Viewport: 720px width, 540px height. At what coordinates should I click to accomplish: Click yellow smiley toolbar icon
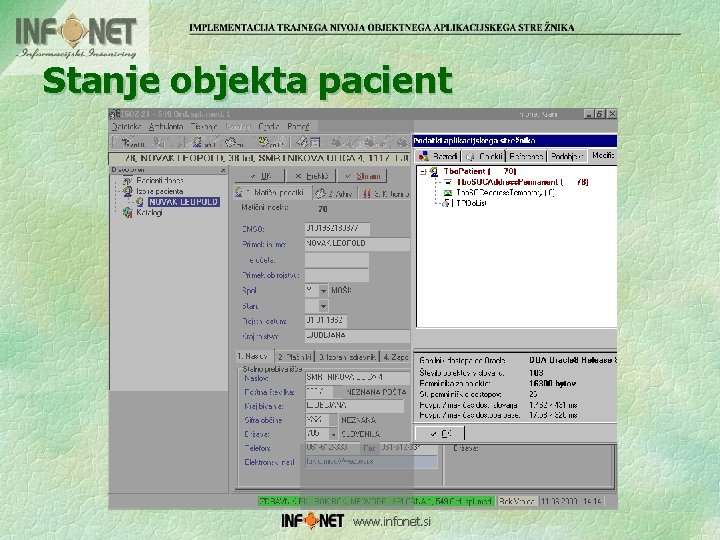[x=263, y=142]
